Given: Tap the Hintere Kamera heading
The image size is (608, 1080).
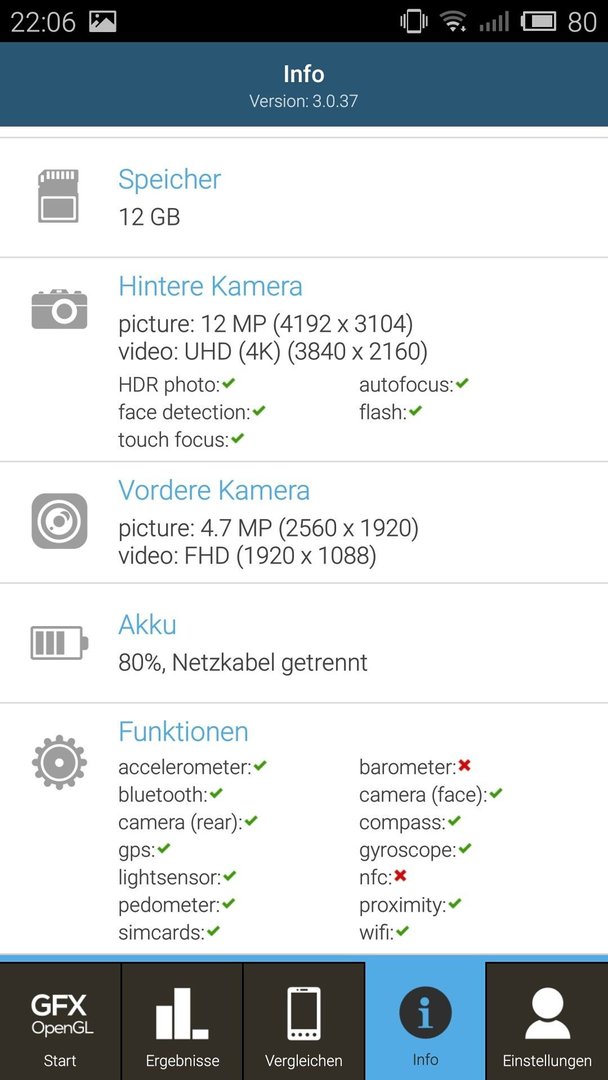Looking at the screenshot, I should point(210,286).
